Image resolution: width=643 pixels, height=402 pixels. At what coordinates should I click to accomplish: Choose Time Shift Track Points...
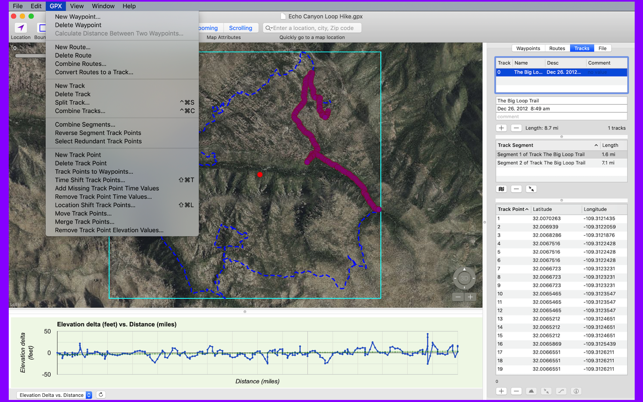coord(122,180)
